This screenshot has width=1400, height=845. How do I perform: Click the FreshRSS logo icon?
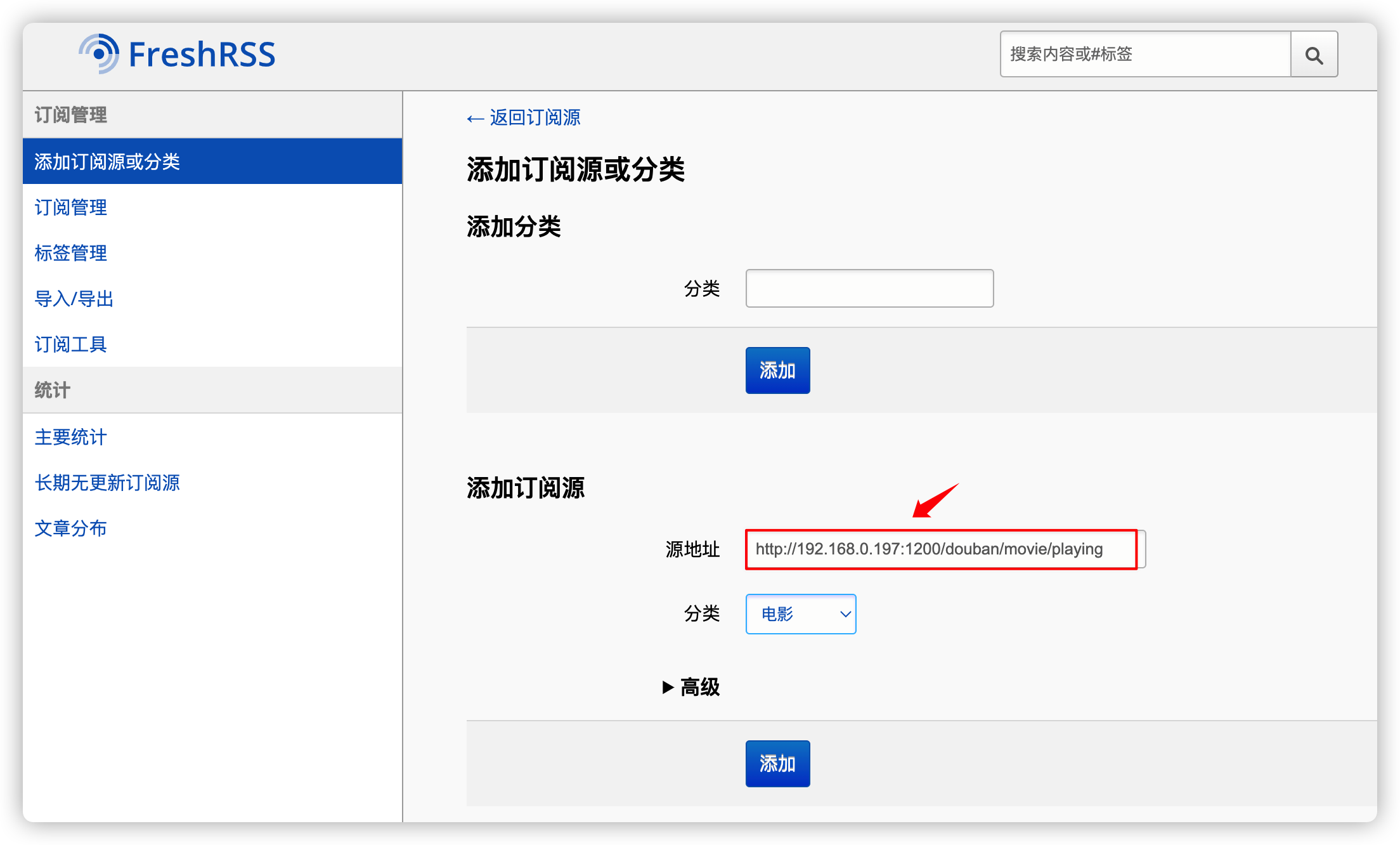click(100, 54)
